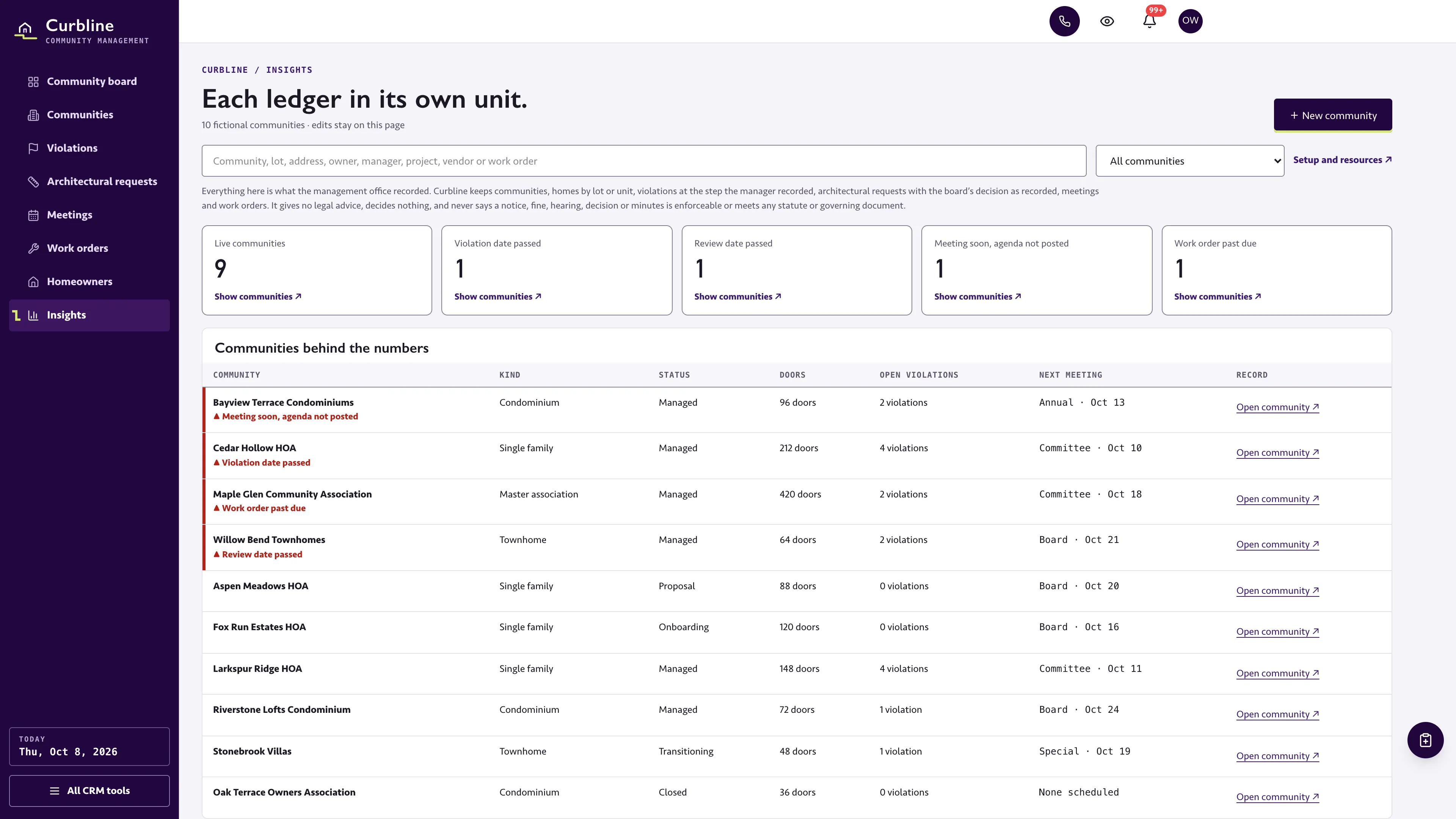The height and width of the screenshot is (819, 1456).
Task: Click the Meetings calendar icon in sidebar
Action: tap(33, 215)
